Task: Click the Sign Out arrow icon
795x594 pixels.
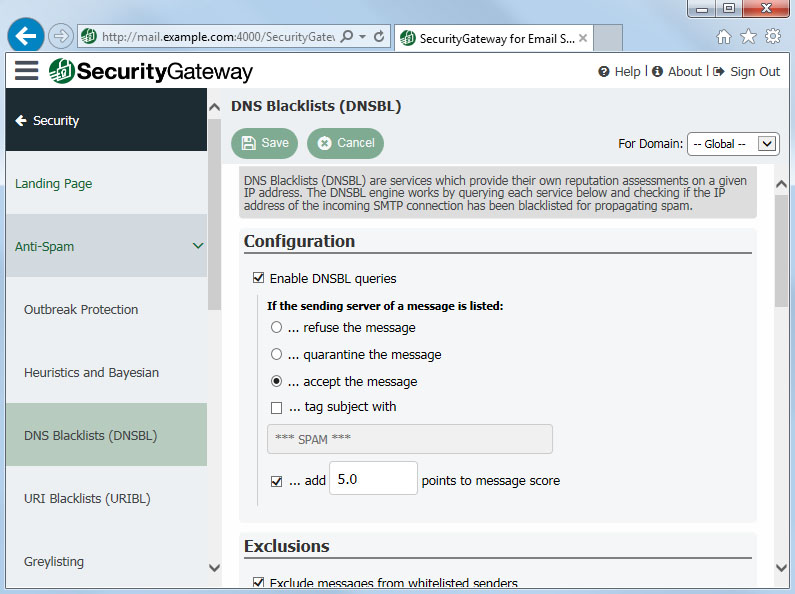Action: (718, 71)
